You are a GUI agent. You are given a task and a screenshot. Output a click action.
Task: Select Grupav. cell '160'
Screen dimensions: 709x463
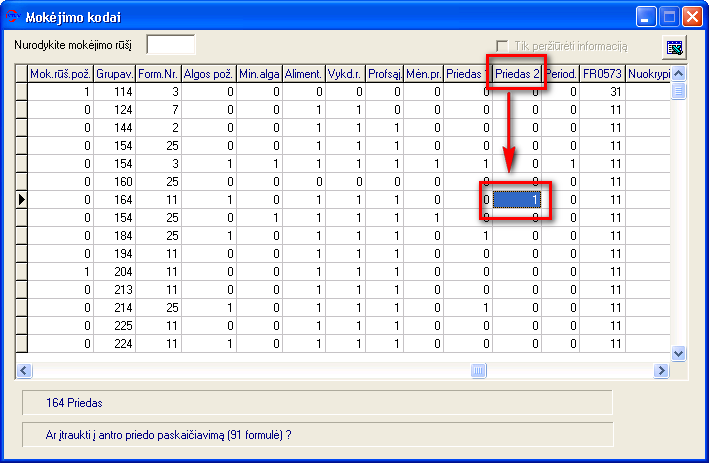pos(114,182)
